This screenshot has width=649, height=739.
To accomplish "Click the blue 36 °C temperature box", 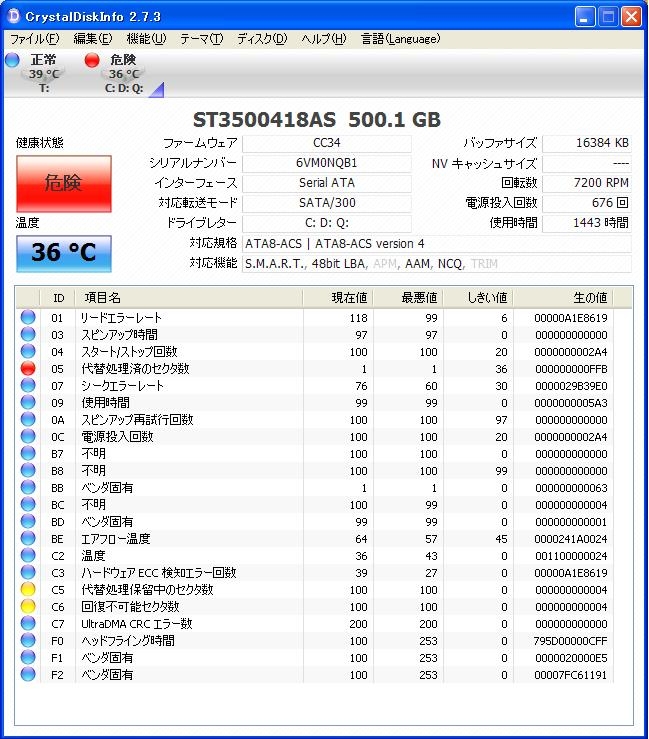I will tap(64, 254).
